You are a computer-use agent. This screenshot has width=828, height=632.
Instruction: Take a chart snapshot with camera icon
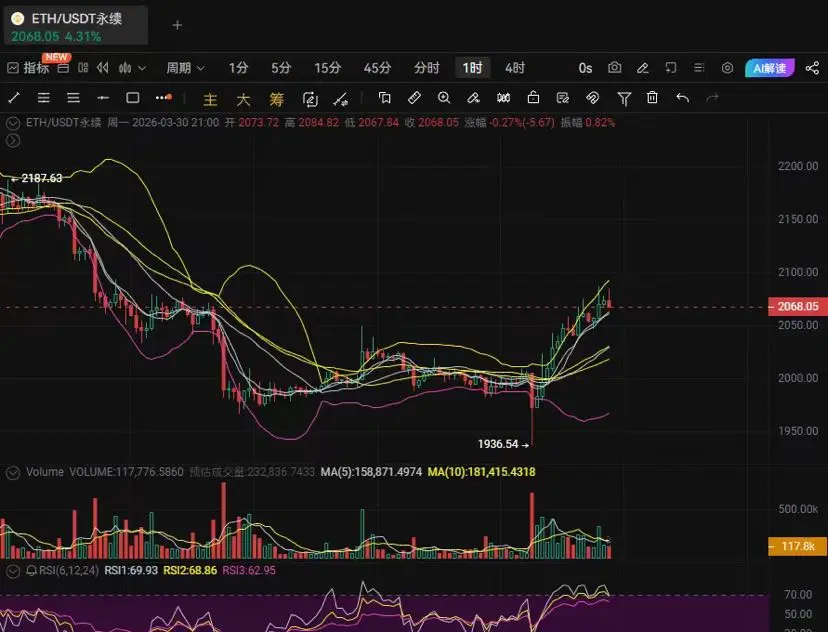pos(615,68)
